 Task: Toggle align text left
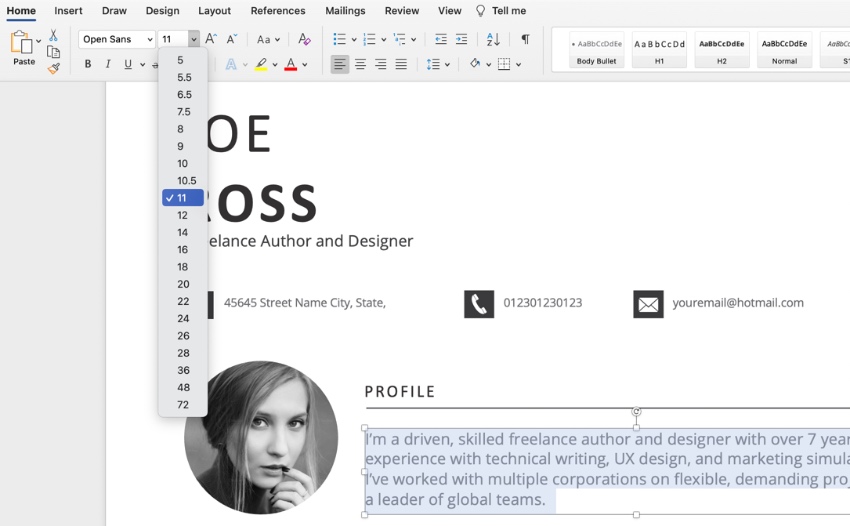[x=340, y=65]
